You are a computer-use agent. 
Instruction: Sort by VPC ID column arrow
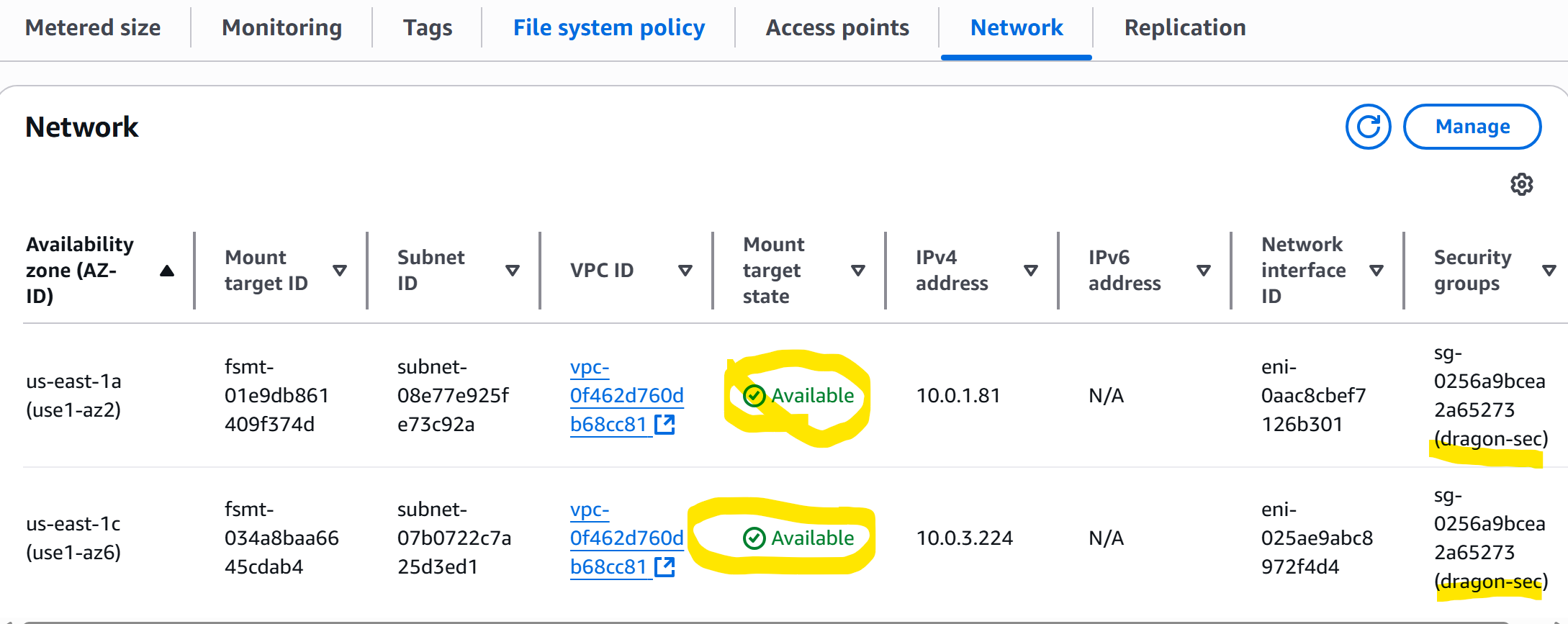pyautogui.click(x=685, y=271)
